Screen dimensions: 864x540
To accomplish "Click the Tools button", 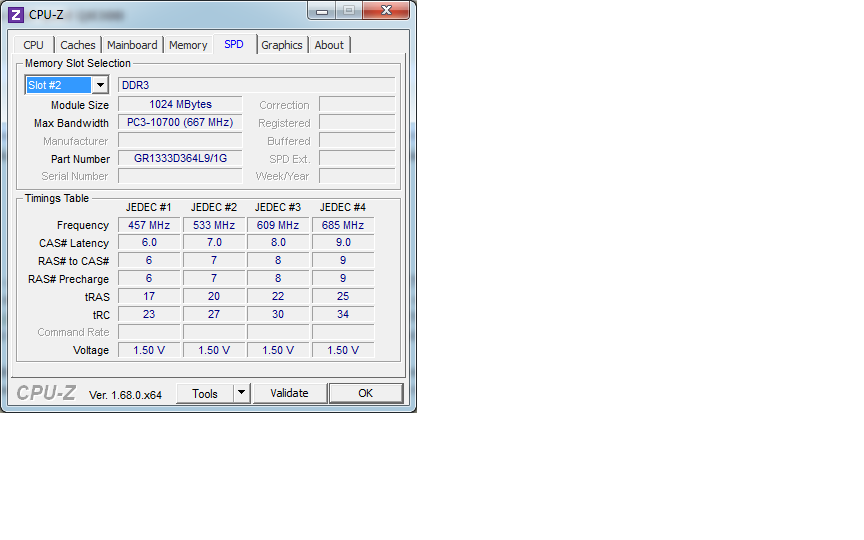I will pos(205,393).
